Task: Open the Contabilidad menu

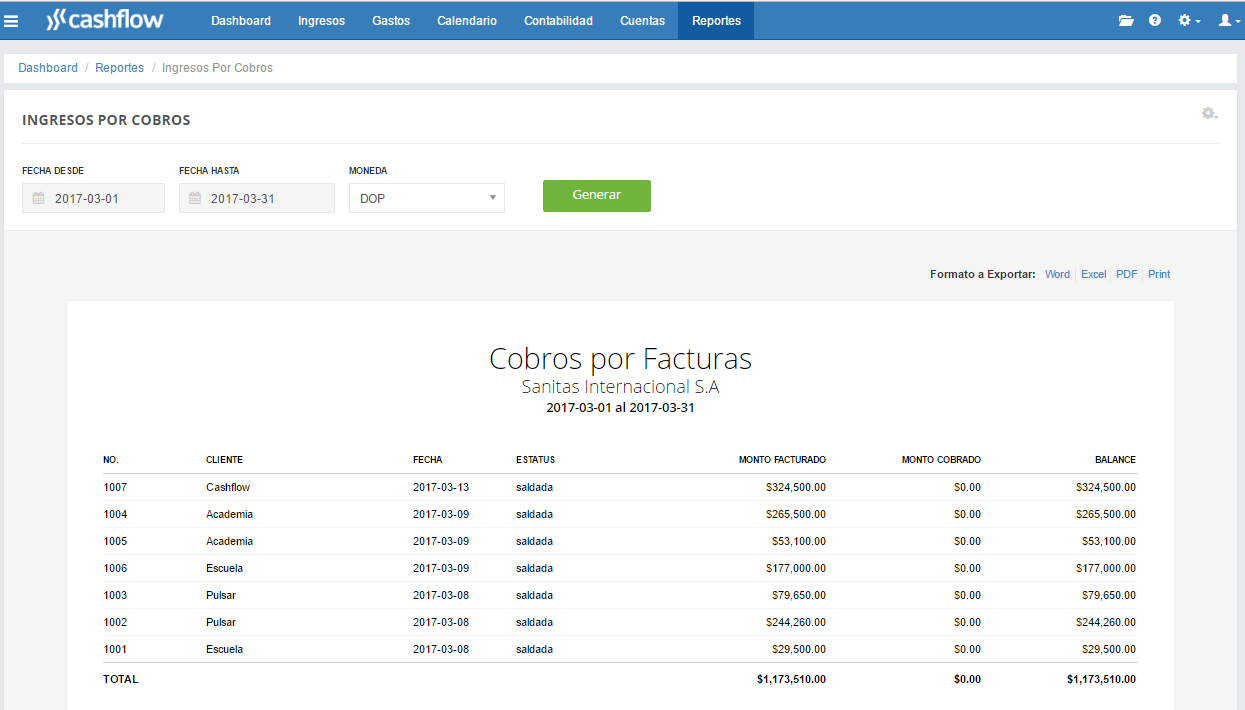Action: point(558,20)
